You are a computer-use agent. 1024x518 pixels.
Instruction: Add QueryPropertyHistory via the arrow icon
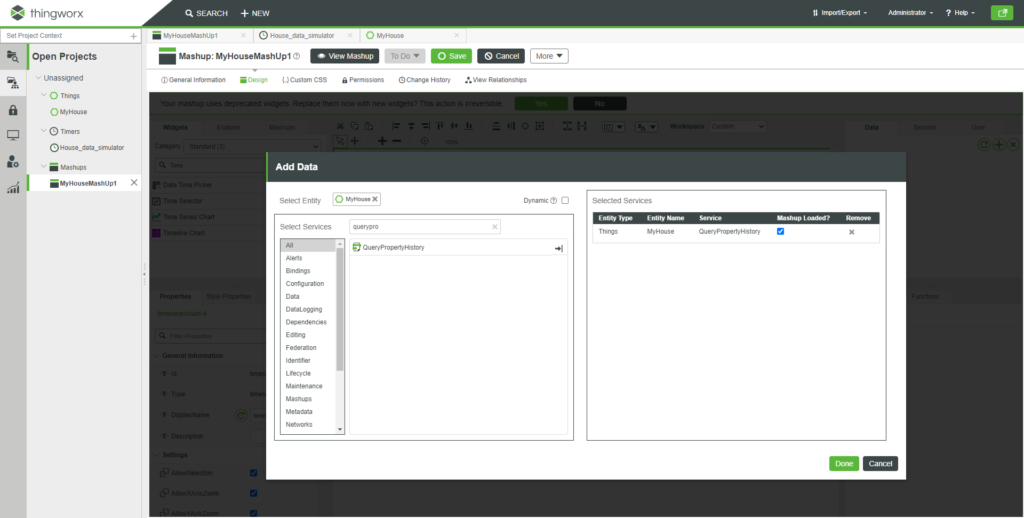[x=559, y=248]
